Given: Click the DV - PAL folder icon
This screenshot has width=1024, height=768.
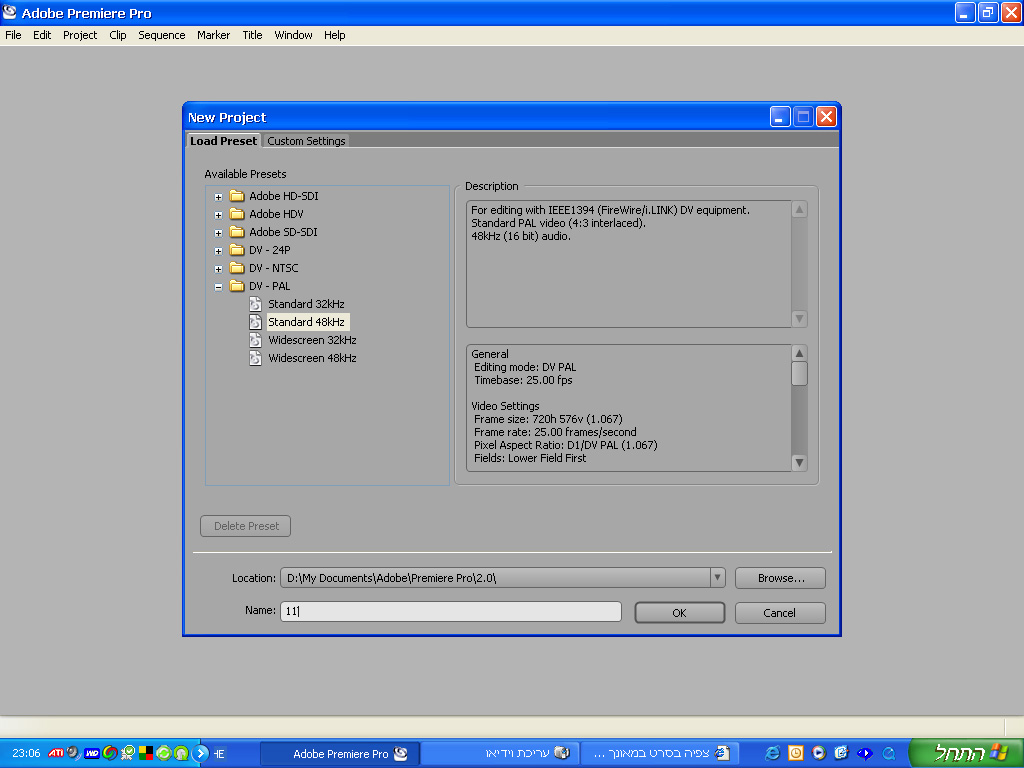Looking at the screenshot, I should [x=237, y=286].
